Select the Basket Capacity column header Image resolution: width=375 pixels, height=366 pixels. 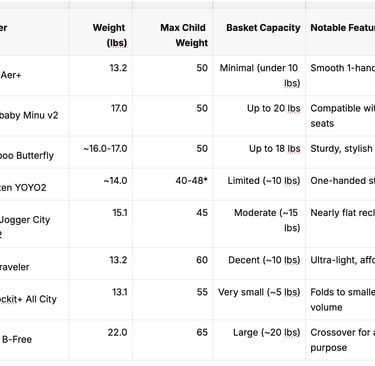click(x=259, y=32)
